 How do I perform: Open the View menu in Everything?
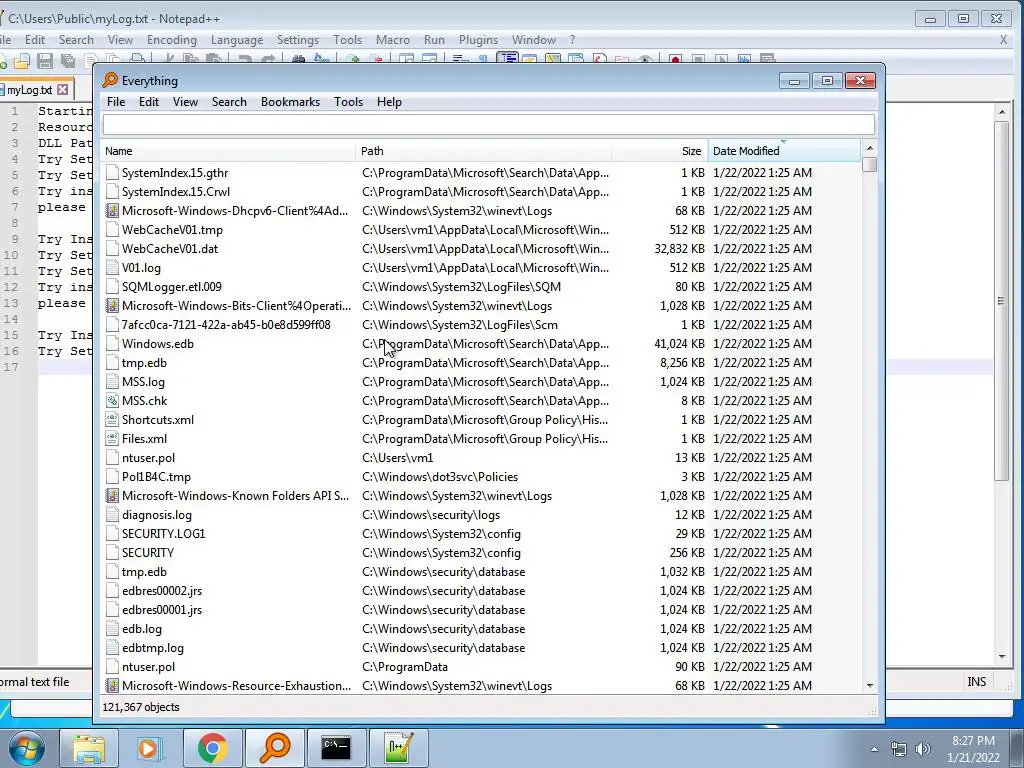(x=185, y=102)
